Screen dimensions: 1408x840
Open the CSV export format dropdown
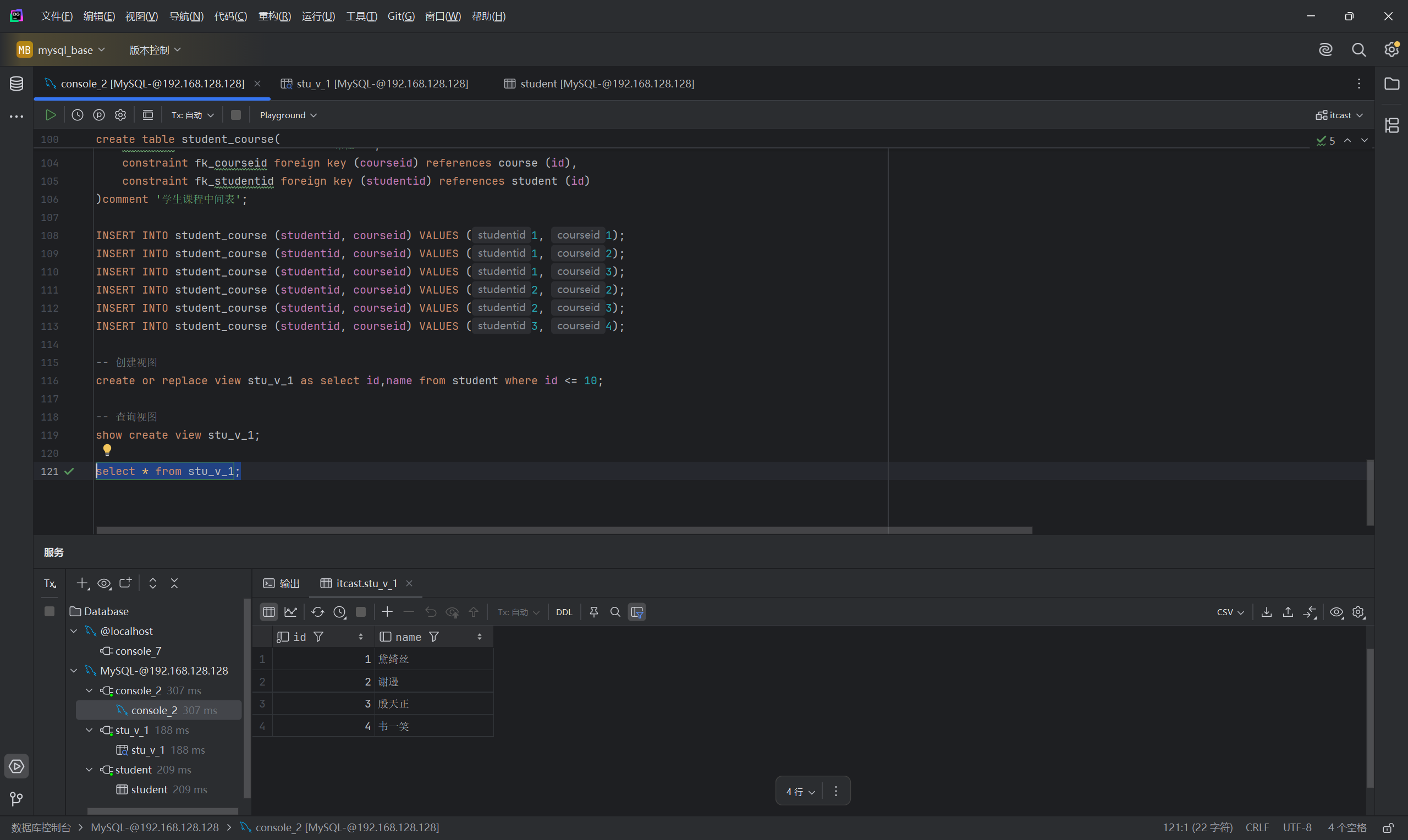point(1230,612)
